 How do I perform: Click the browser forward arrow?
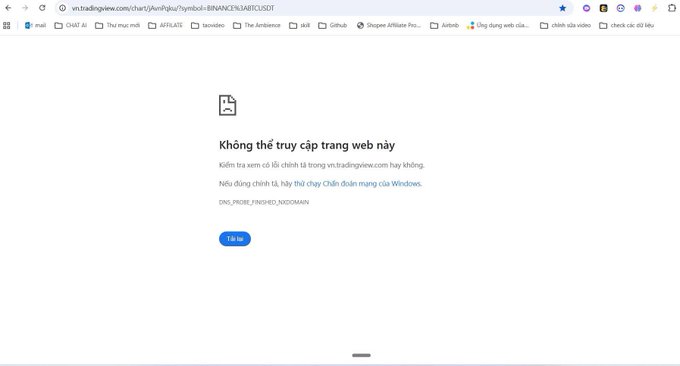[x=25, y=8]
